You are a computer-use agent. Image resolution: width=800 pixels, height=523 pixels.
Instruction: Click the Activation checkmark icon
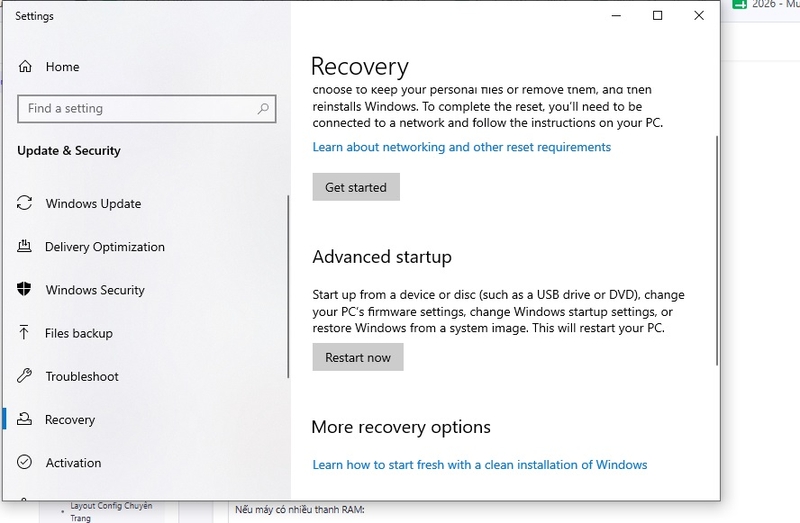click(x=24, y=462)
